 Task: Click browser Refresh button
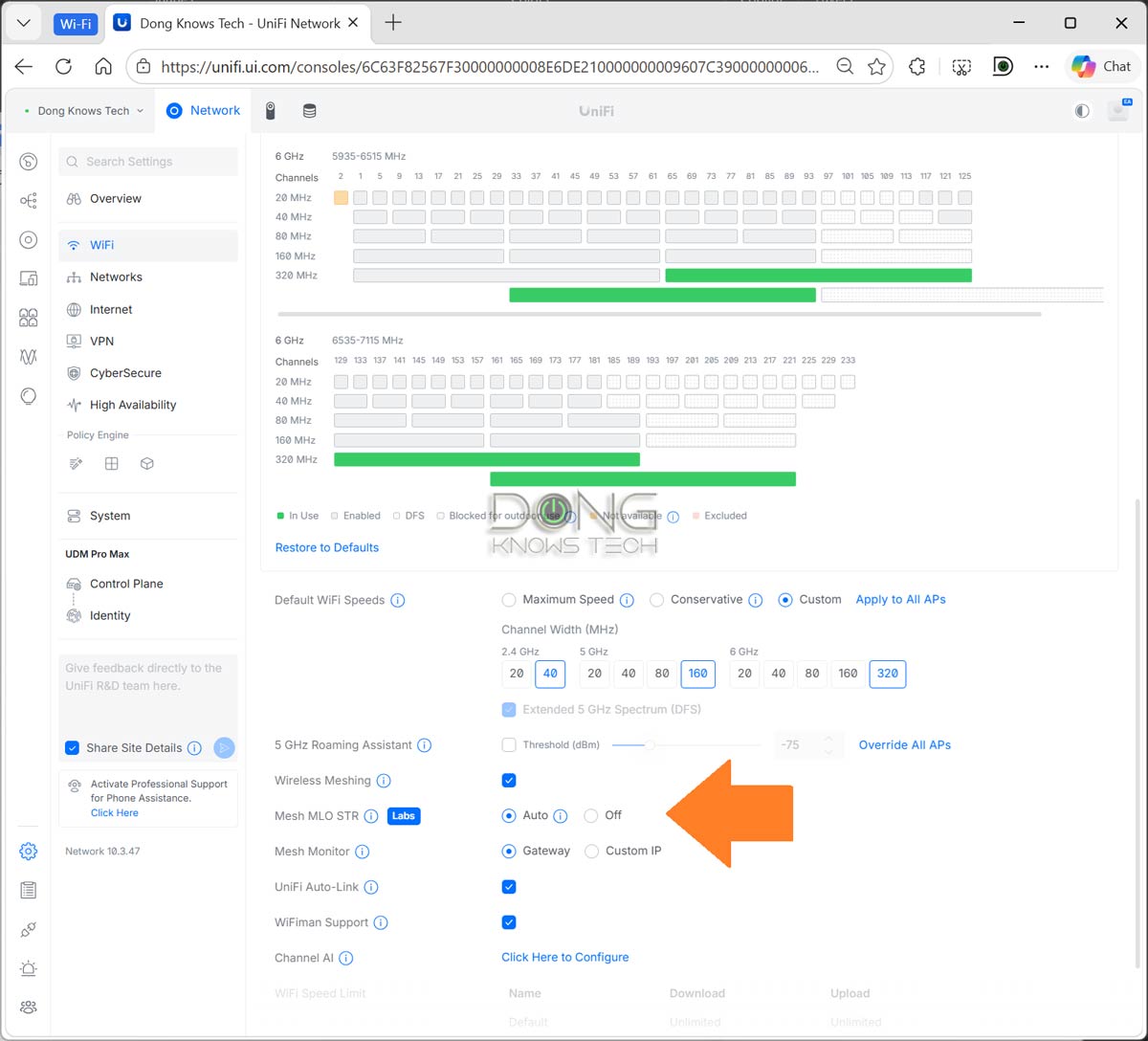(x=63, y=66)
